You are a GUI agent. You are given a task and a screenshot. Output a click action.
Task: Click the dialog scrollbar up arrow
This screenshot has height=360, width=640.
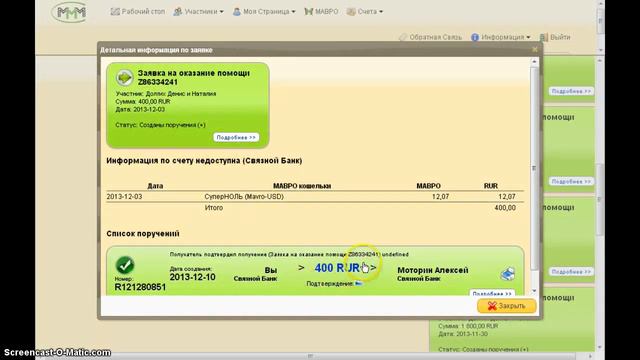click(x=534, y=62)
